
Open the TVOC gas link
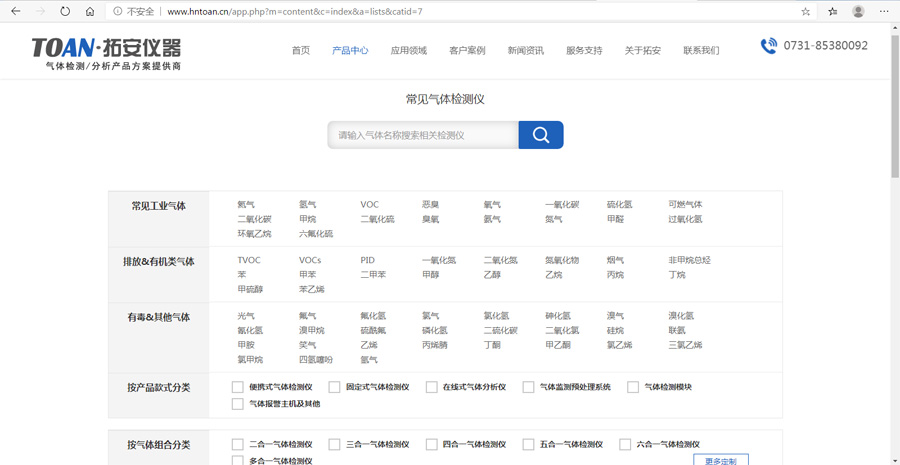[249, 260]
